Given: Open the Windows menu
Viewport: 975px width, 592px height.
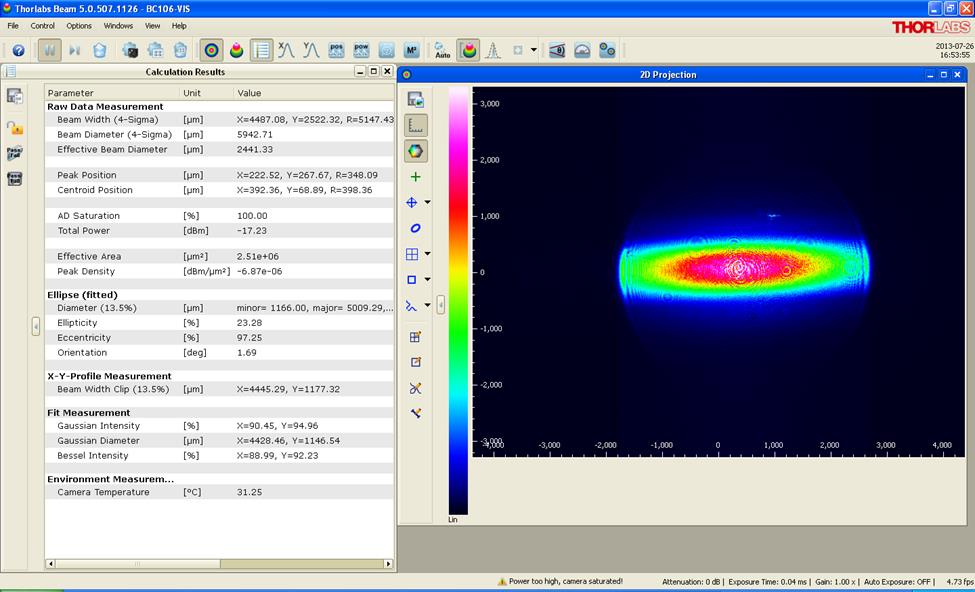Looking at the screenshot, I should point(118,25).
